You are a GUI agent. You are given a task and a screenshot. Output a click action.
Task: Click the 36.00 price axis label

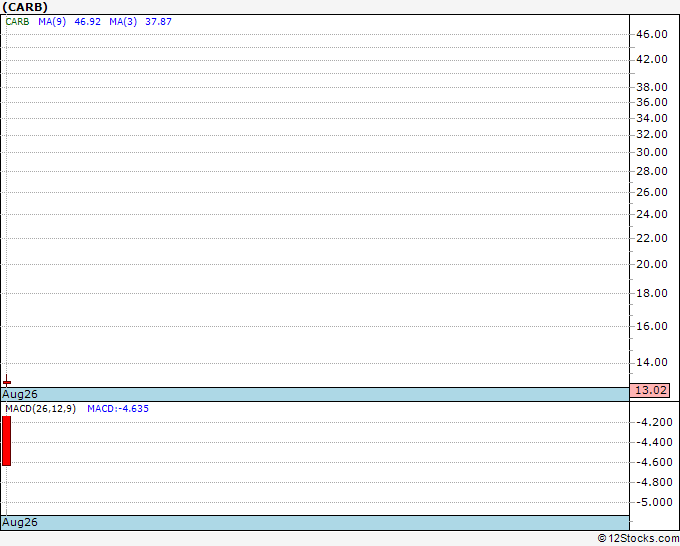pyautogui.click(x=652, y=102)
